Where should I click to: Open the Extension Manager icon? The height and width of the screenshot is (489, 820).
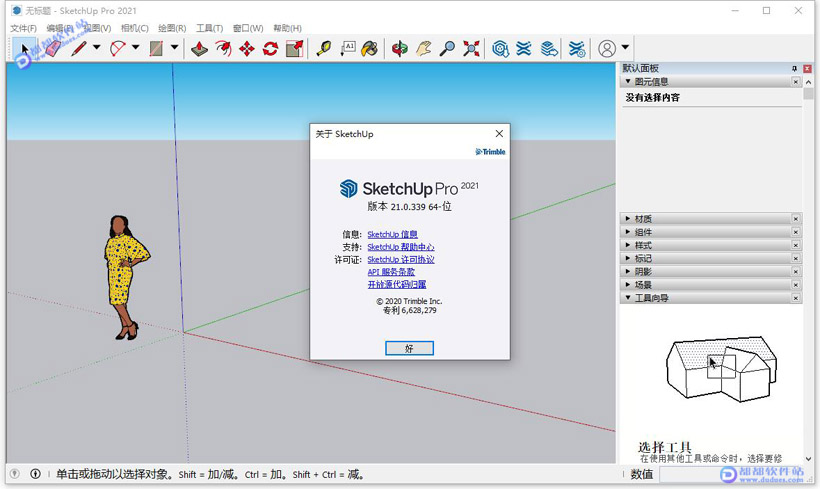pos(577,49)
